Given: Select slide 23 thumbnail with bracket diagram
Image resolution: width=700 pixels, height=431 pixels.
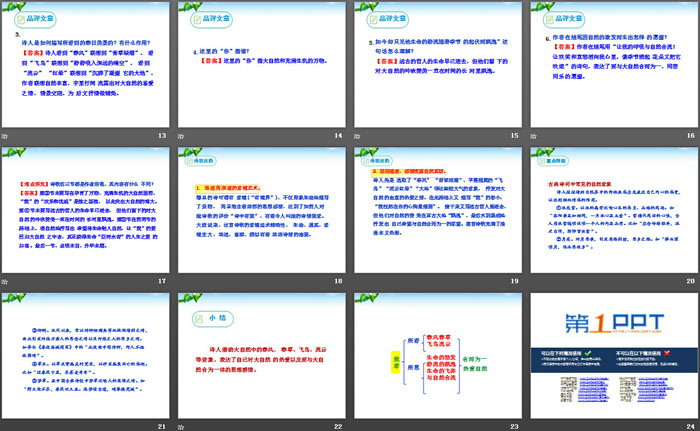Looking at the screenshot, I should [438, 356].
